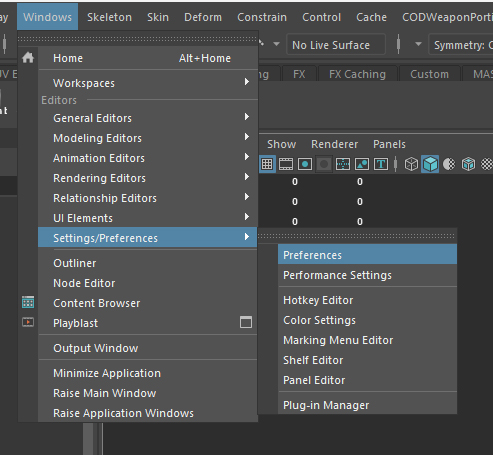The width and height of the screenshot is (493, 455).
Task: Expand the UI Elements submenu
Action: tap(148, 218)
